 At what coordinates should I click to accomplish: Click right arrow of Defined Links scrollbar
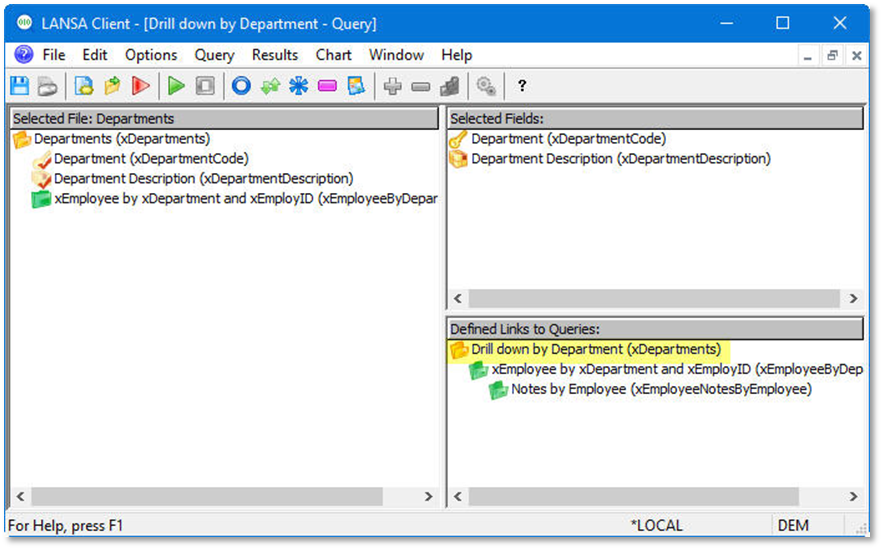tap(853, 497)
